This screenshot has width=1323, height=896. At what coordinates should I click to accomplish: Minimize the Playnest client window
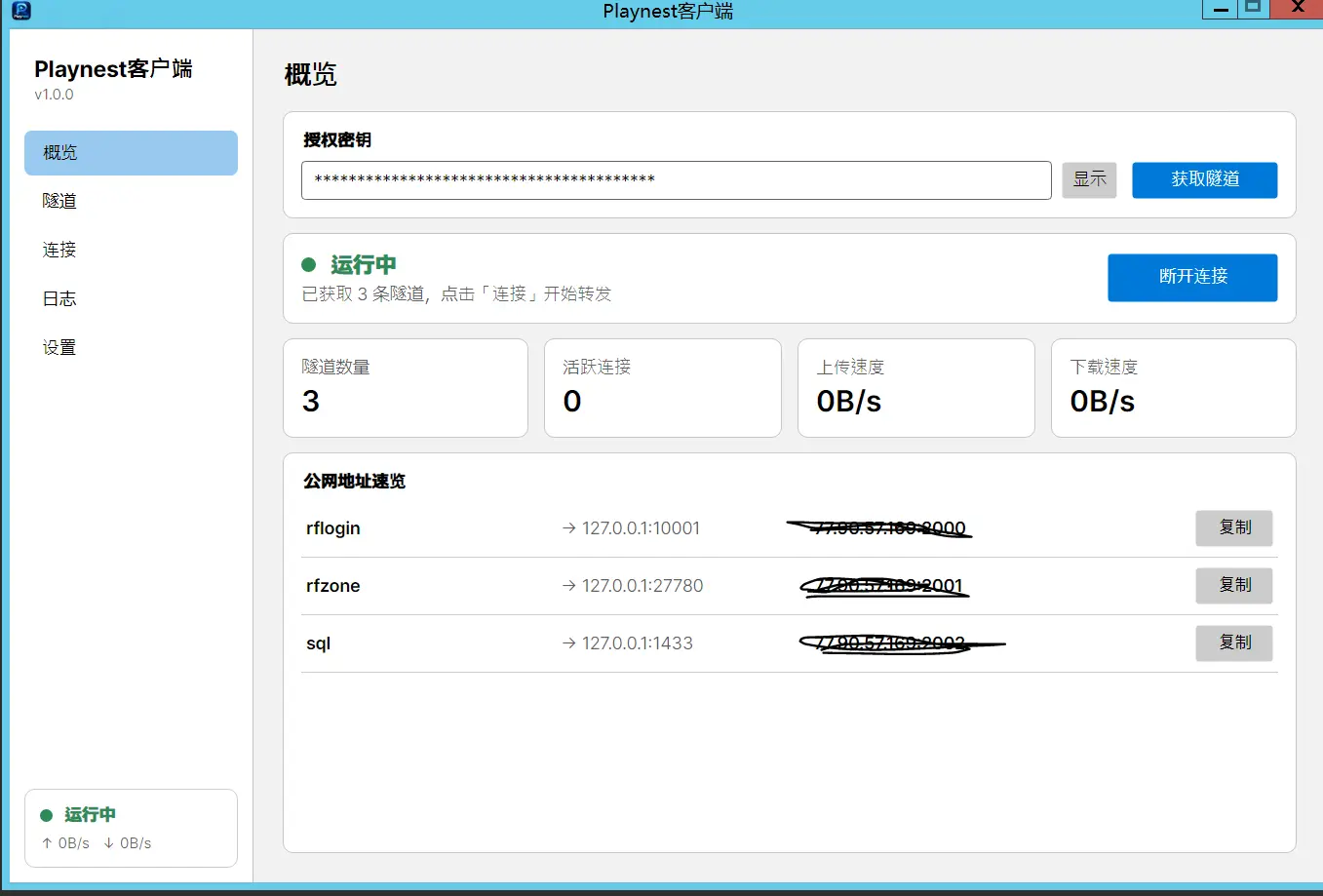point(1220,9)
